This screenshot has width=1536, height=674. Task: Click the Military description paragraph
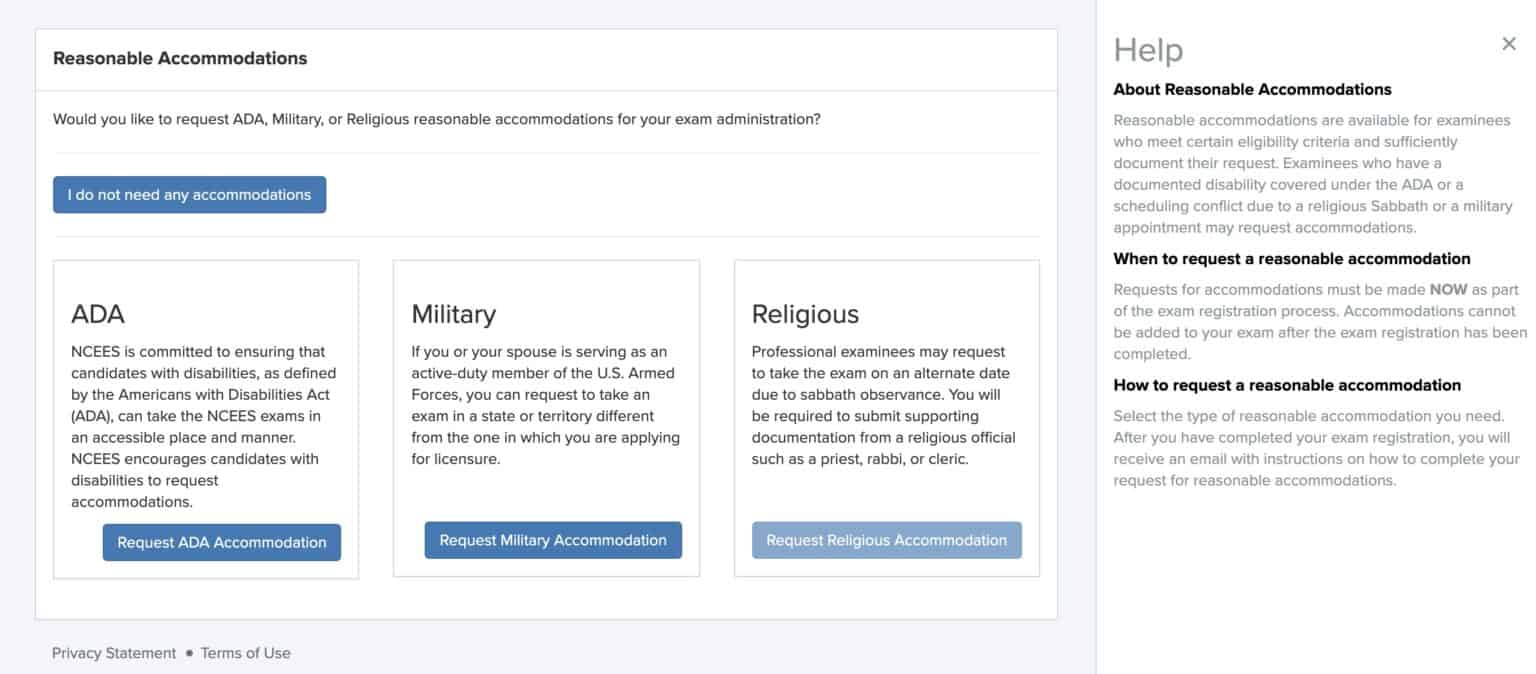545,405
